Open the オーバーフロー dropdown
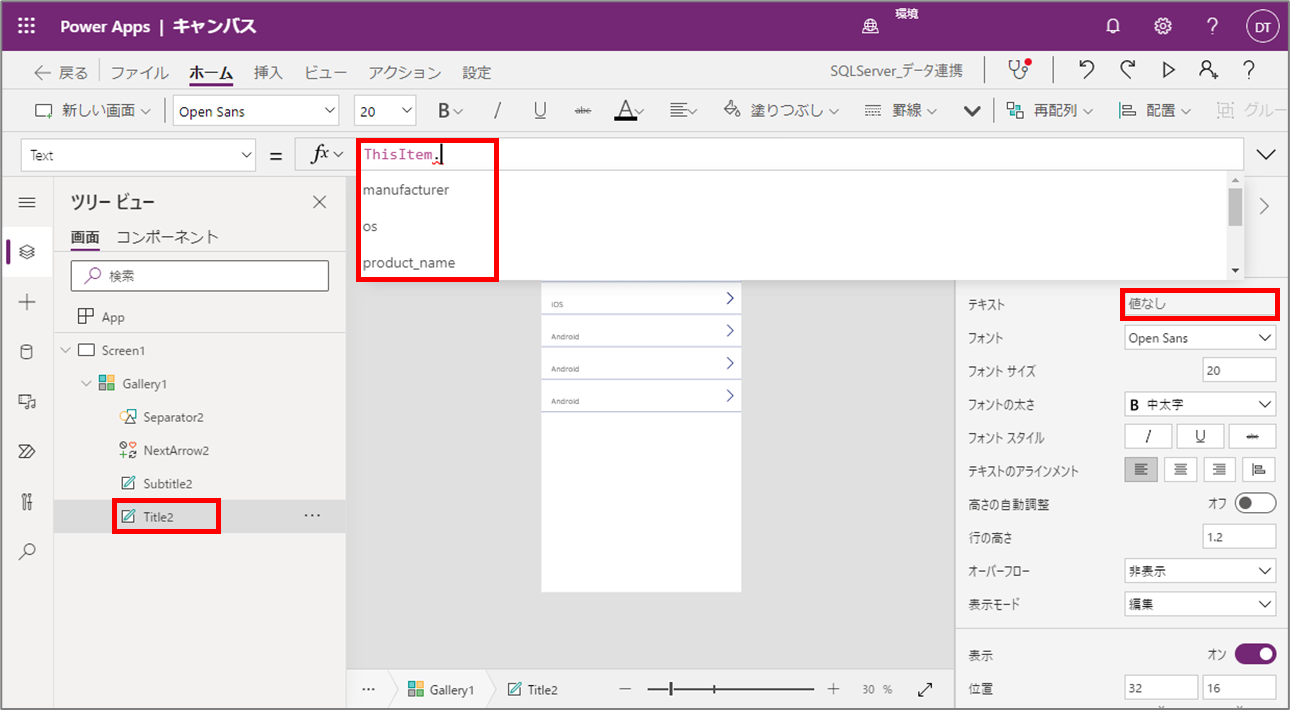The height and width of the screenshot is (710, 1290). 1200,571
